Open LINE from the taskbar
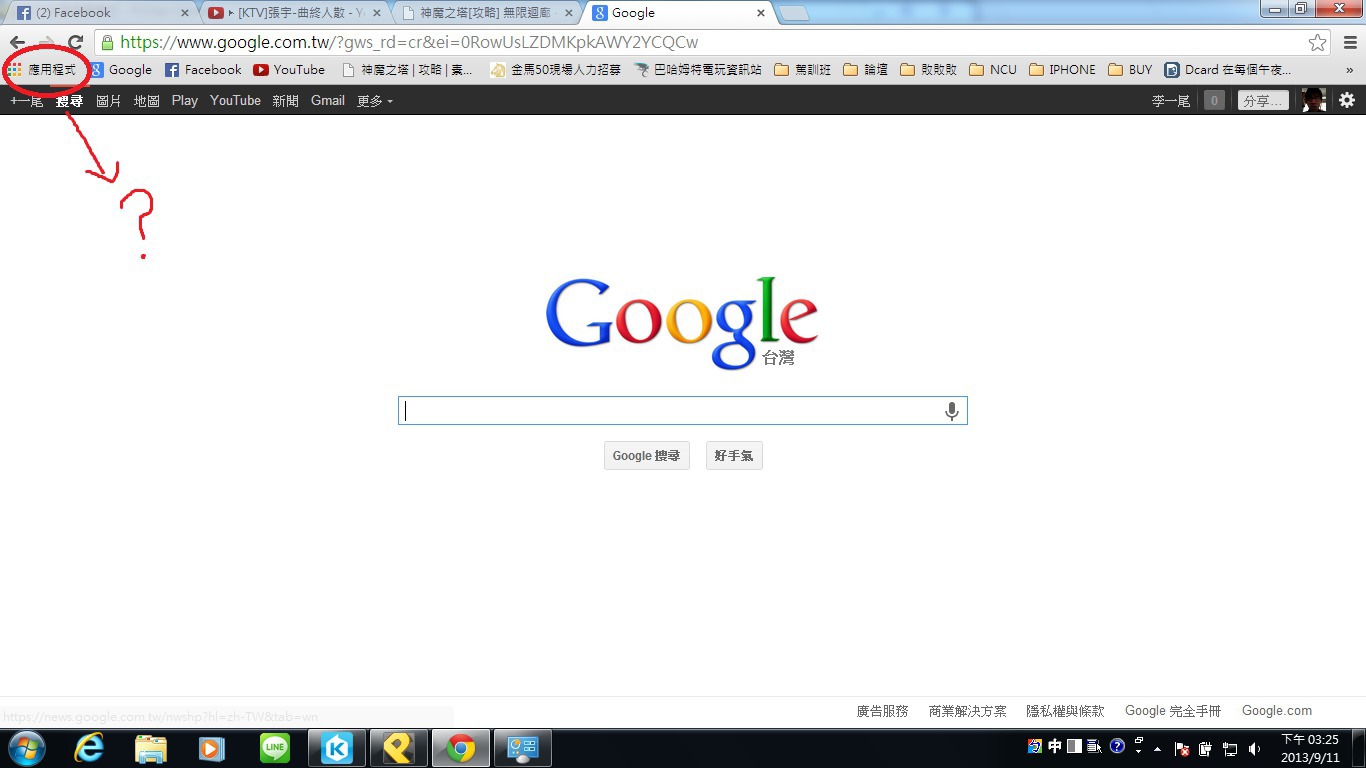Image resolution: width=1366 pixels, height=768 pixels. click(275, 748)
